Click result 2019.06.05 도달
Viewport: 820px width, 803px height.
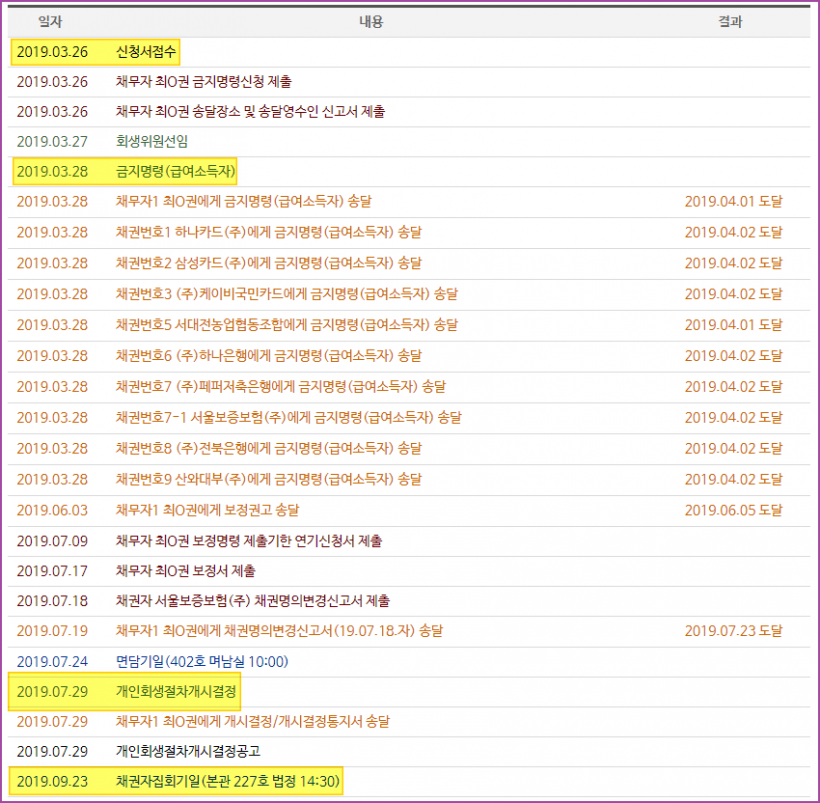point(733,510)
